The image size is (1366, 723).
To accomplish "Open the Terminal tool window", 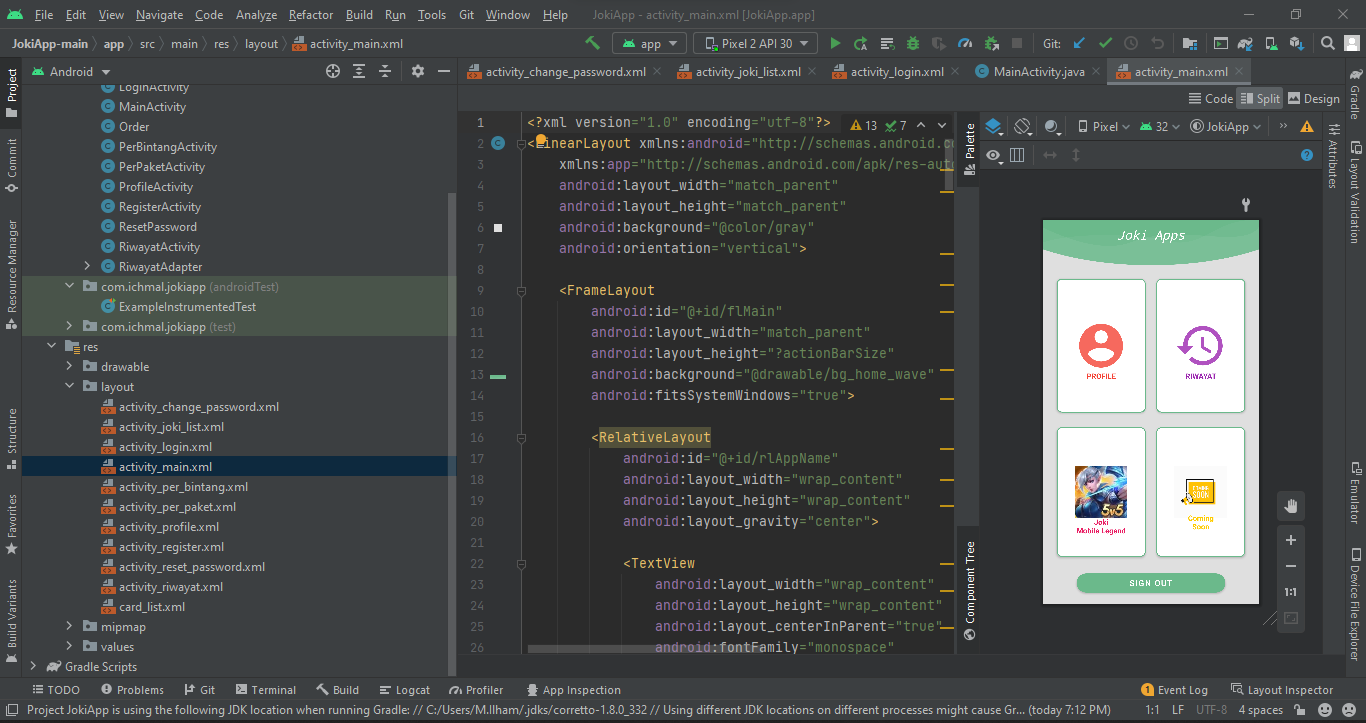I will 264,690.
